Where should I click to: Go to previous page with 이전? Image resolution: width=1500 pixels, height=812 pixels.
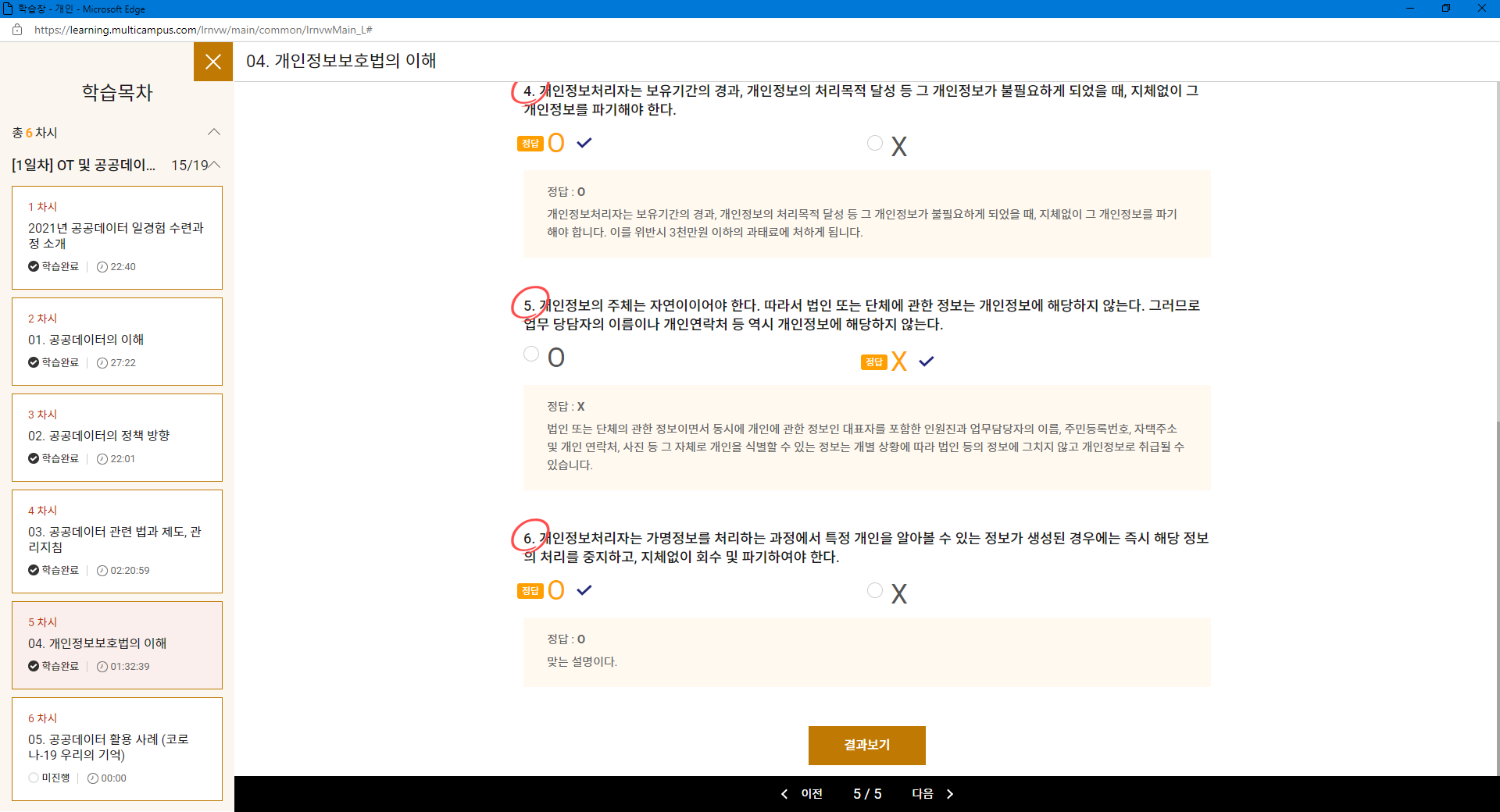point(812,794)
